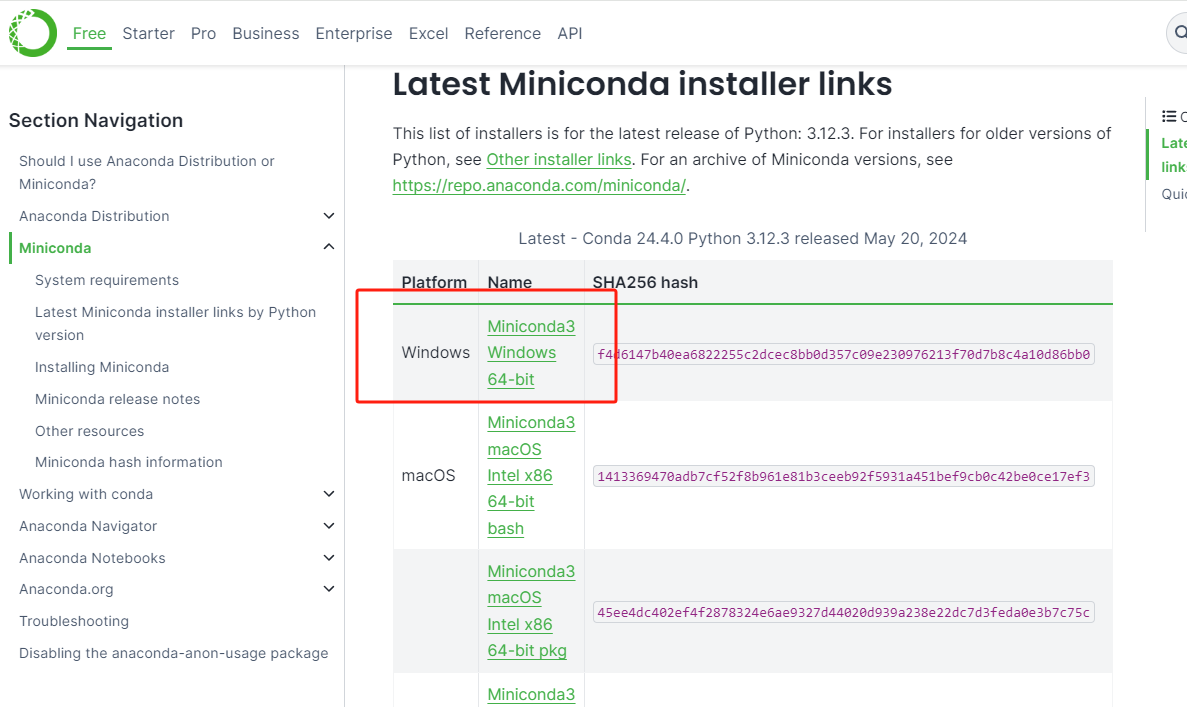Click the Anaconda logo in the header

pos(31,32)
